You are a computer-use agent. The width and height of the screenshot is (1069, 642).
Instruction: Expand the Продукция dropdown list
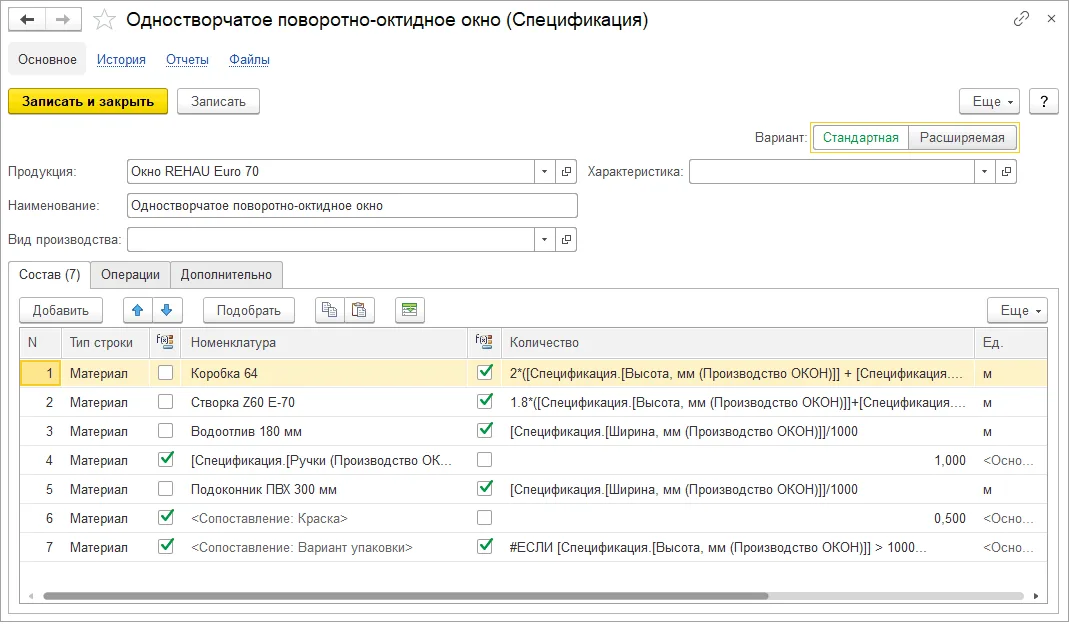tap(544, 172)
